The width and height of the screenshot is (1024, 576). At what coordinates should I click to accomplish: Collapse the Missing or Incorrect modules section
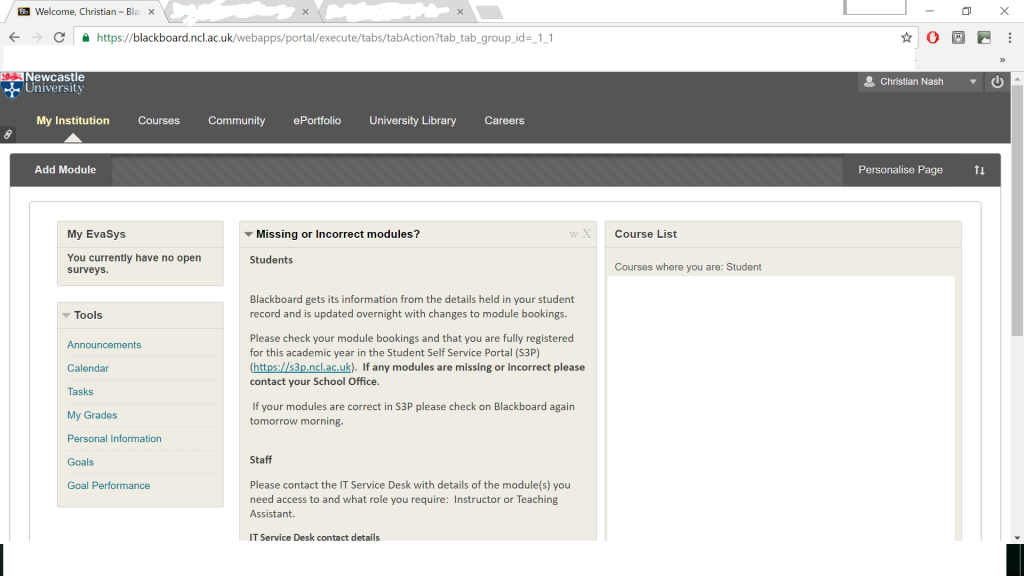248,234
